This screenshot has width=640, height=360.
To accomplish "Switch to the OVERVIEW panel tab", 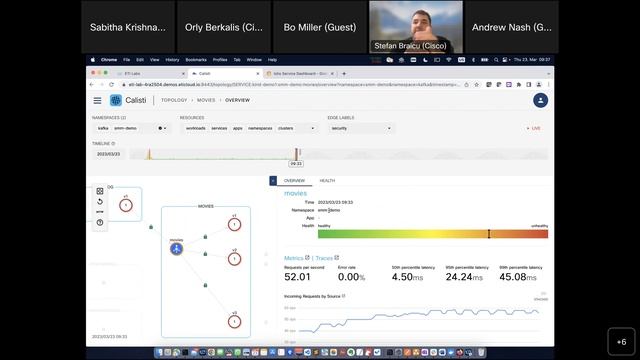I will 294,180.
